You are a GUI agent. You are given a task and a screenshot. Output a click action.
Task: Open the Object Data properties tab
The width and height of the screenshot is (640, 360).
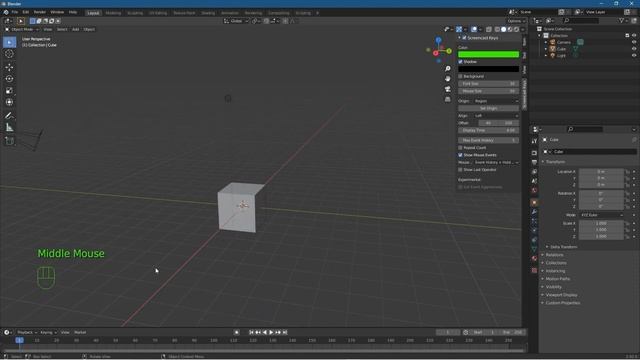click(x=534, y=249)
